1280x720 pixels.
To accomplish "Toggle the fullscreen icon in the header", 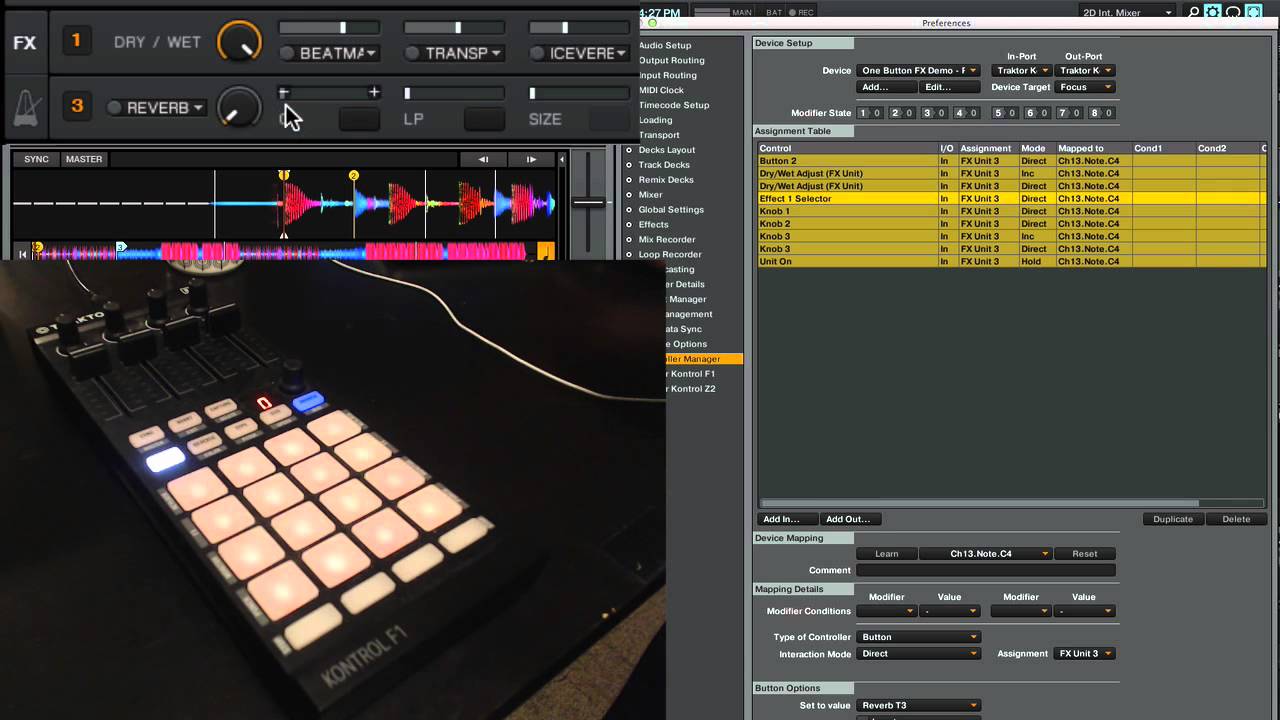I will pyautogui.click(x=1253, y=12).
